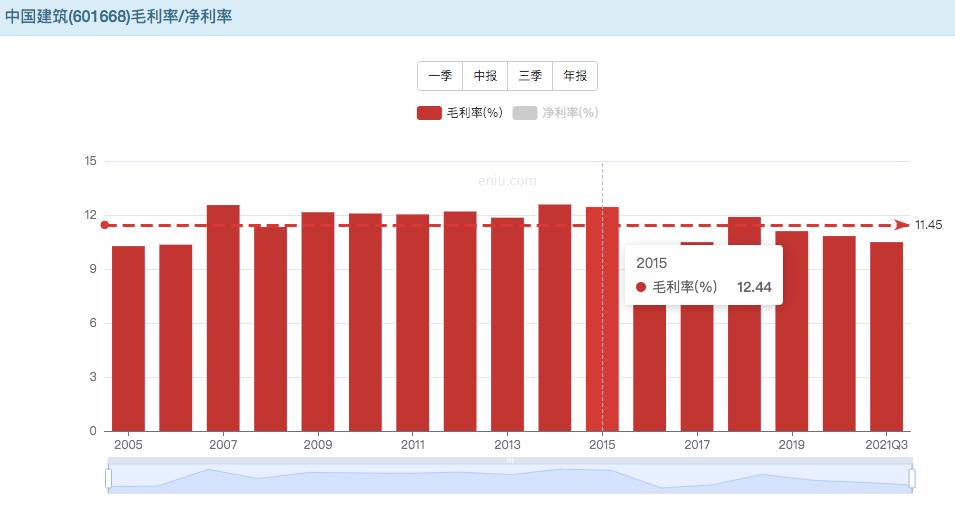
Task: Click the average line arrow marker
Action: 902,225
